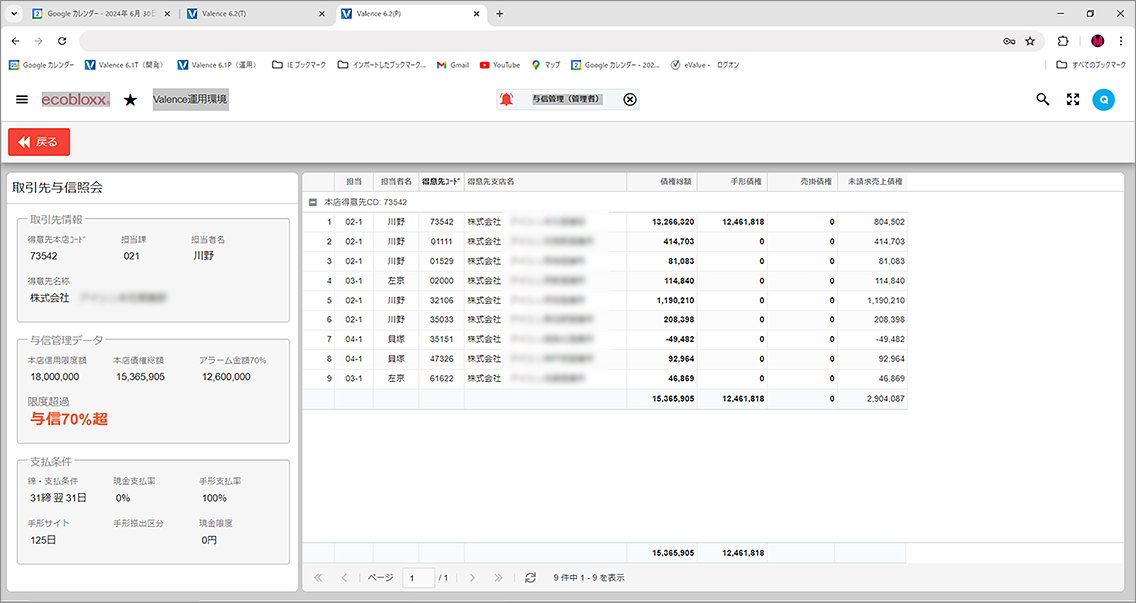Switch to Valence 6.2(T) browser tab
This screenshot has width=1136, height=603.
coord(256,14)
